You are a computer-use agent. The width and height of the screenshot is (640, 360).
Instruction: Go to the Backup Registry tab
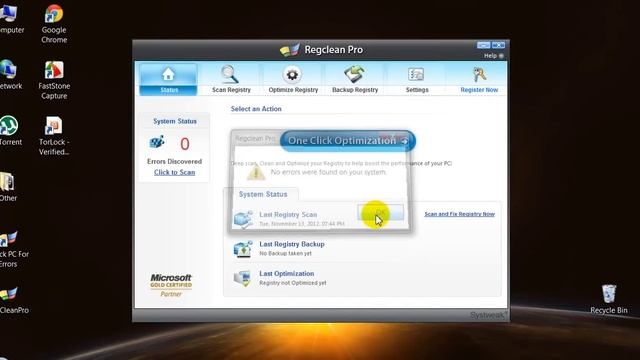click(355, 79)
